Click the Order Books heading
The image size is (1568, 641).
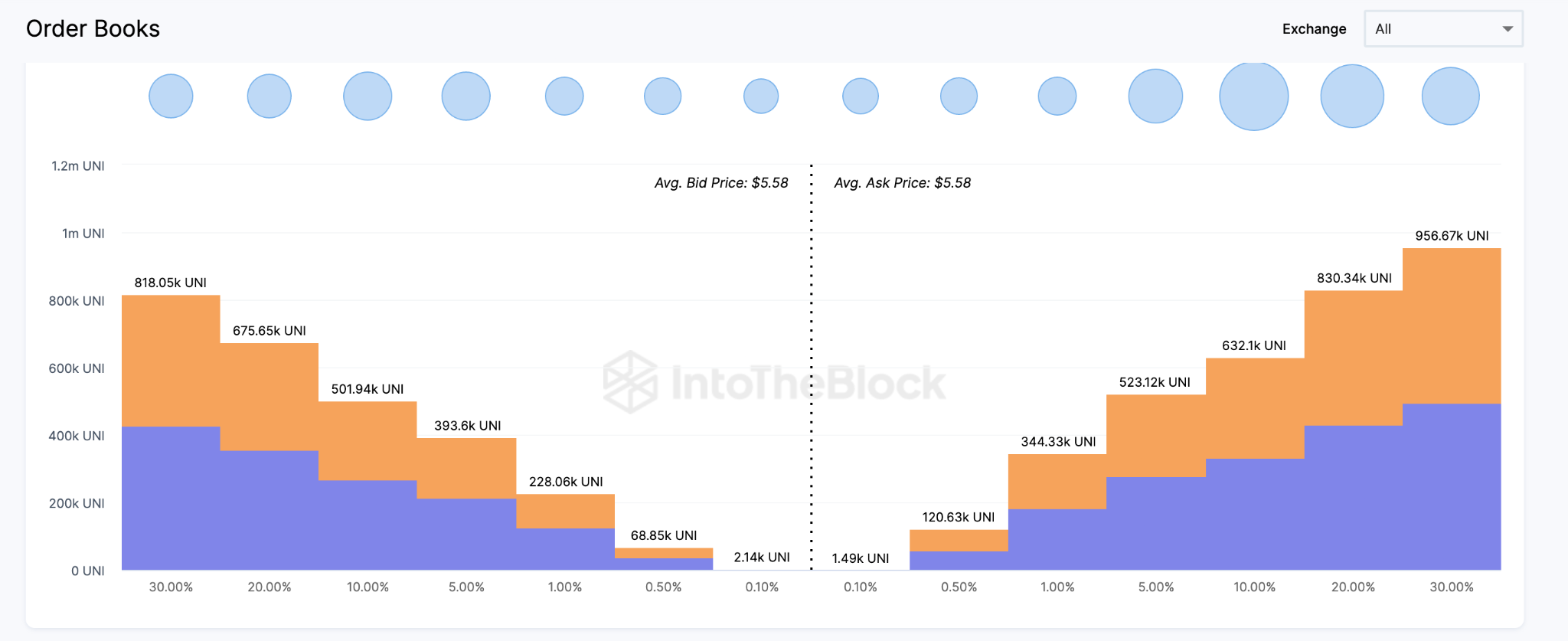(93, 29)
